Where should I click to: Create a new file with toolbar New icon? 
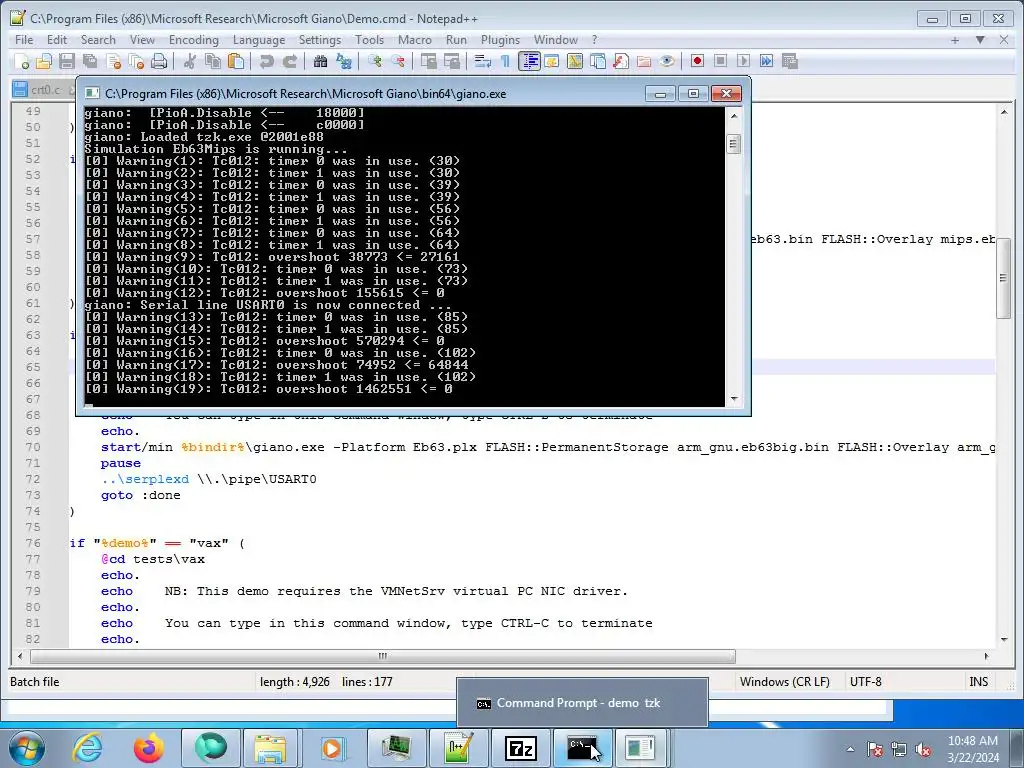pos(21,61)
